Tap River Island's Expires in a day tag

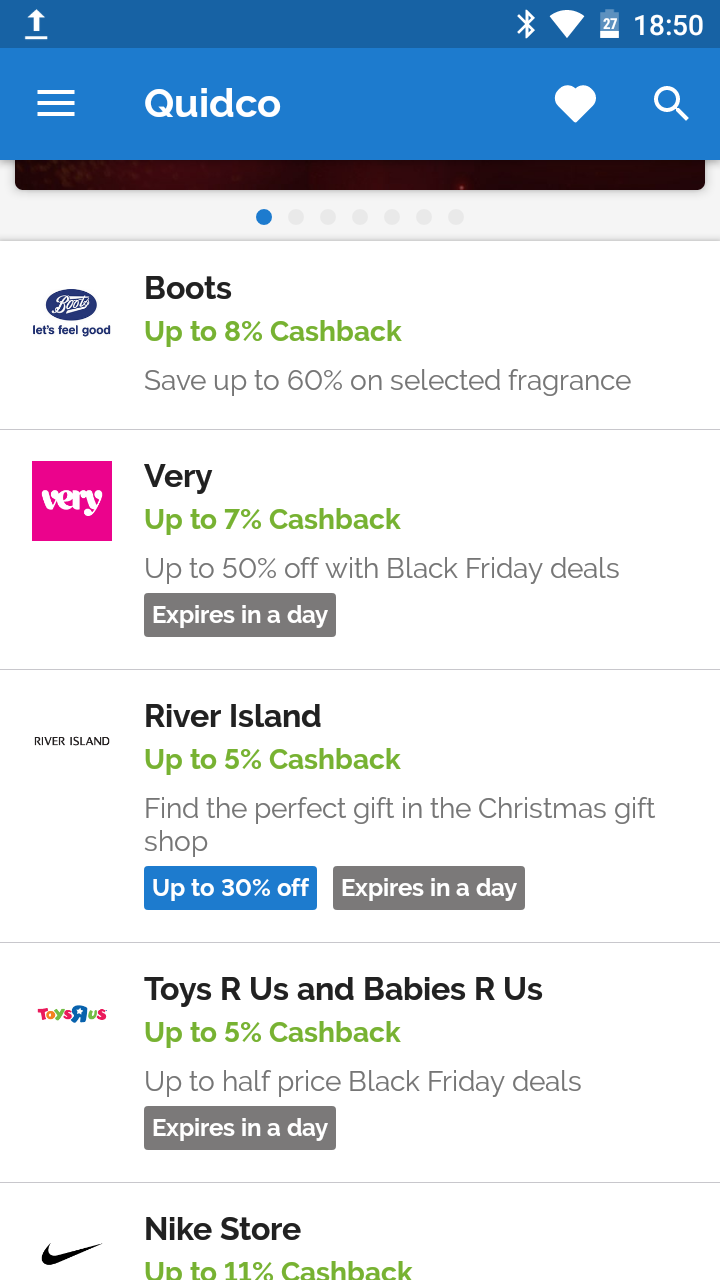(x=429, y=888)
